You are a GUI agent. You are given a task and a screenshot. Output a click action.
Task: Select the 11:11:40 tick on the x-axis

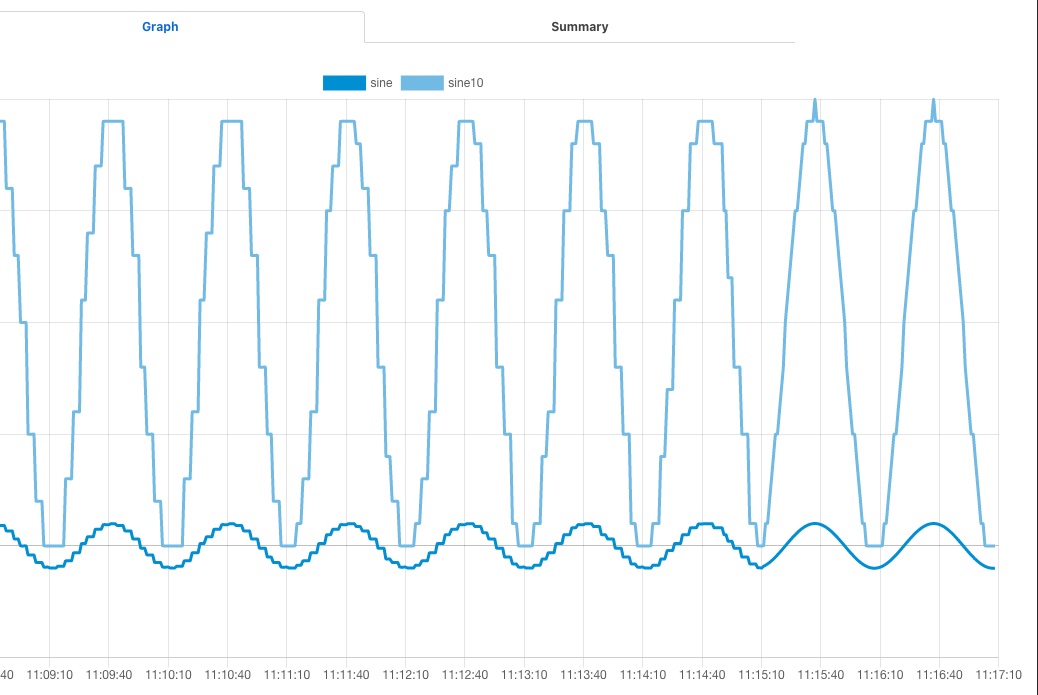click(347, 675)
